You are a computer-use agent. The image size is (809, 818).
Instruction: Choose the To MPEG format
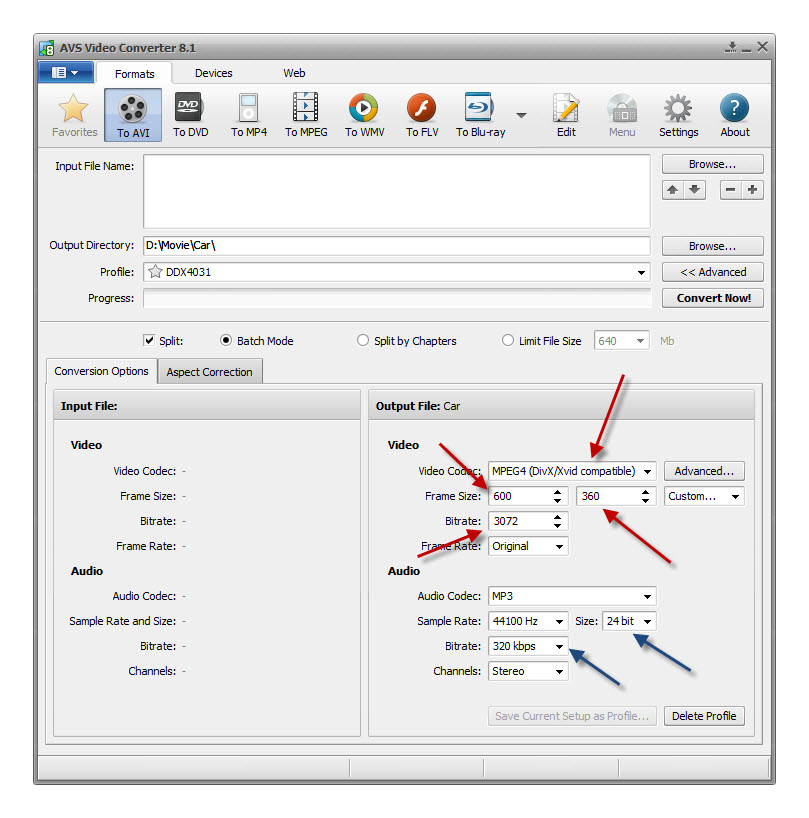point(306,115)
